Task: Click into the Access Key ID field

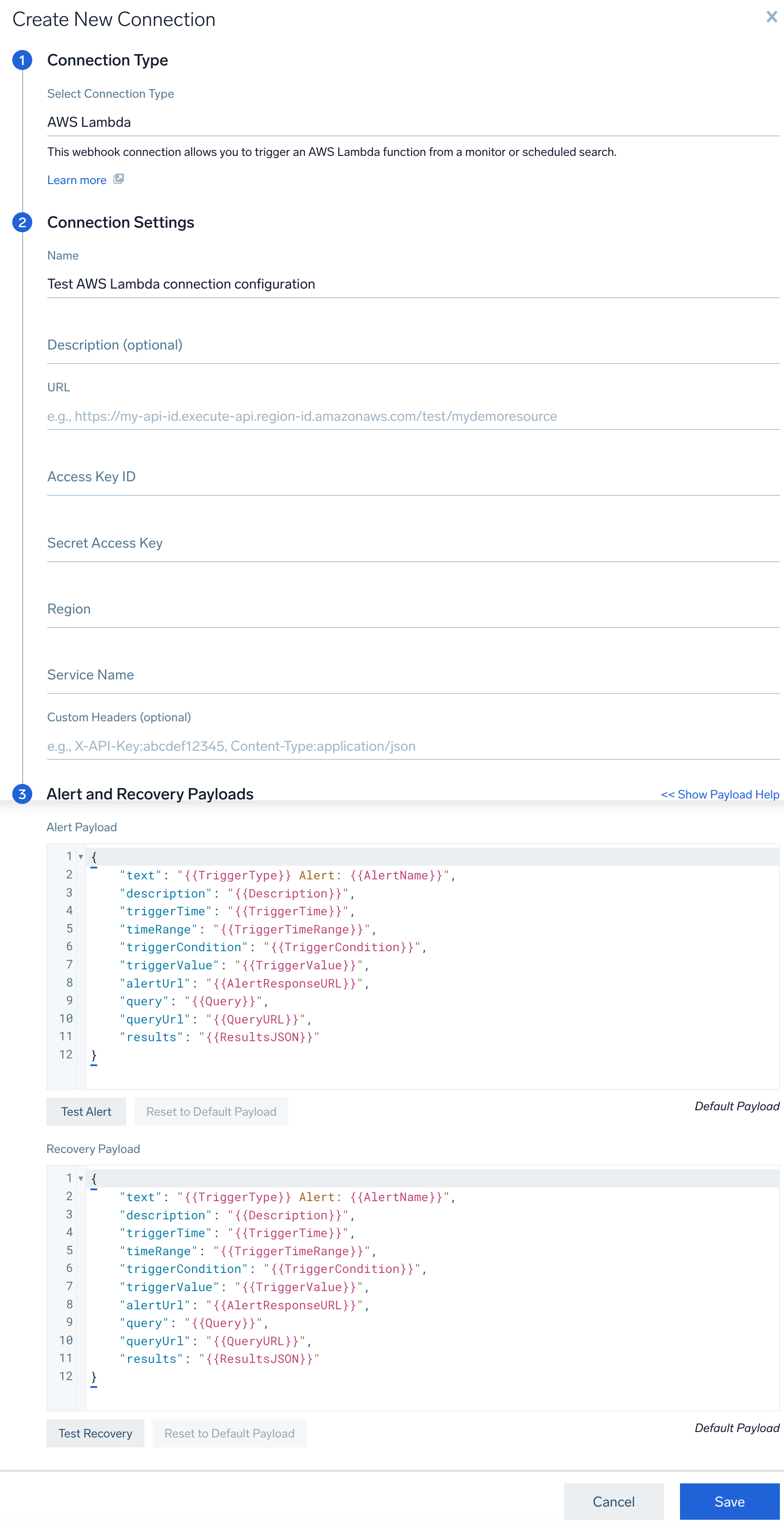Action: coord(412,477)
